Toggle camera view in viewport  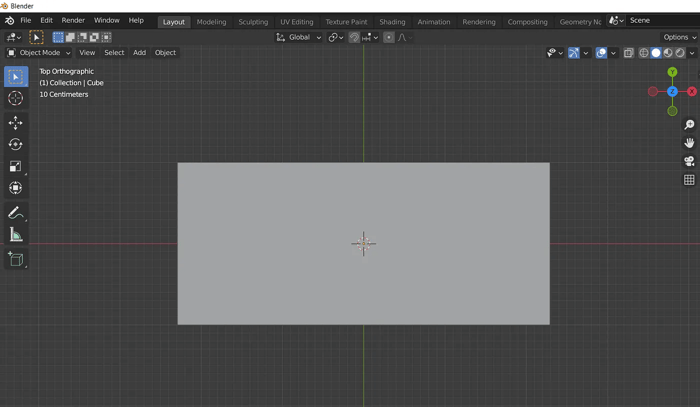(x=689, y=161)
